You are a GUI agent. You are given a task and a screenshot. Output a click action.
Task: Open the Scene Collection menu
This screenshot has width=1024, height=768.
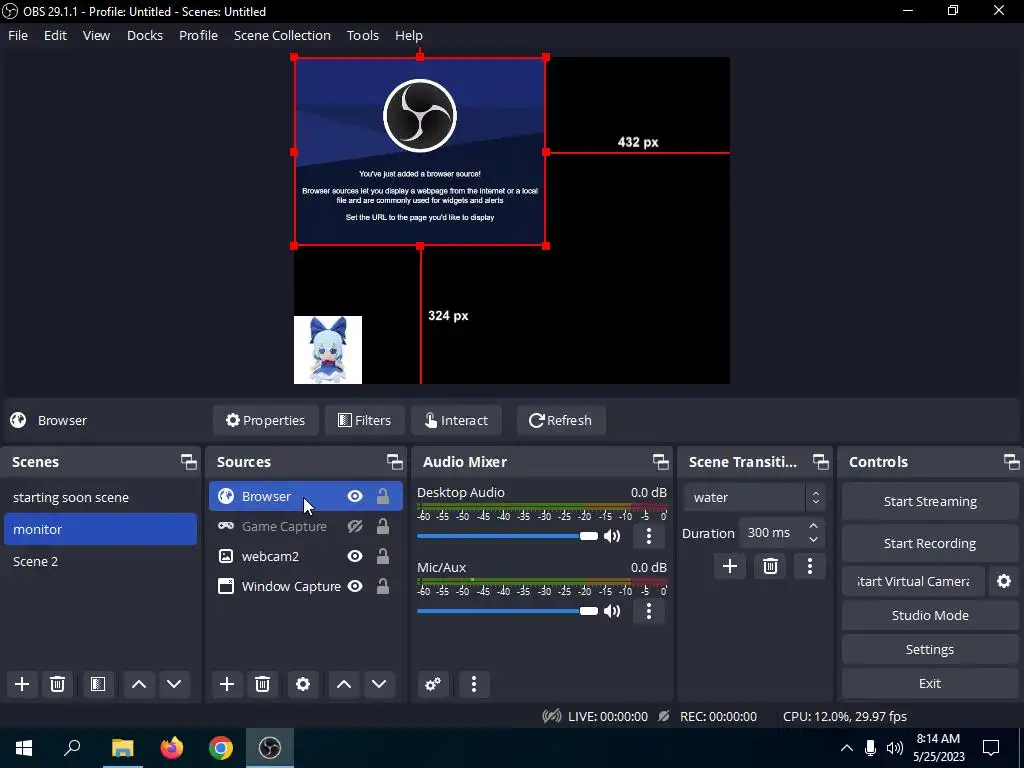click(x=282, y=35)
